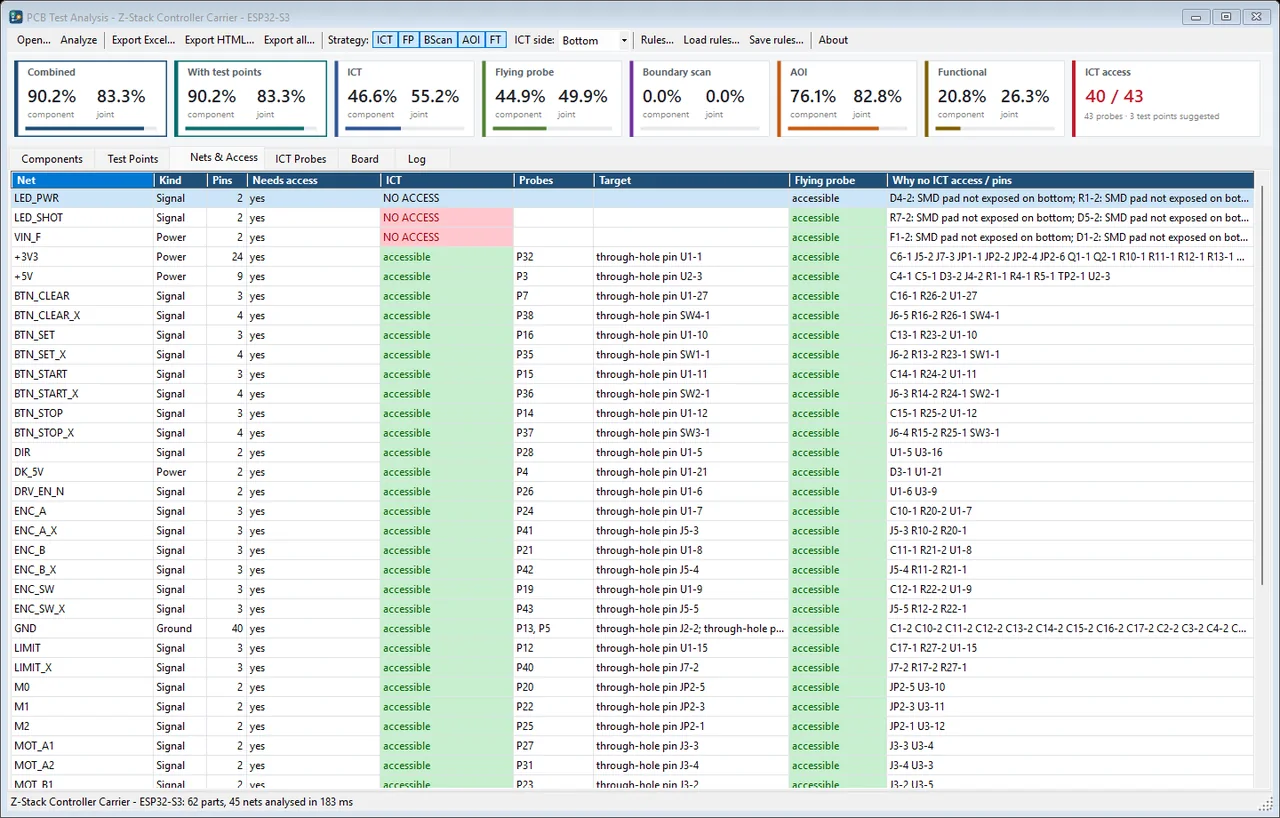
Task: Sort by the Net column header
Action: (83, 180)
